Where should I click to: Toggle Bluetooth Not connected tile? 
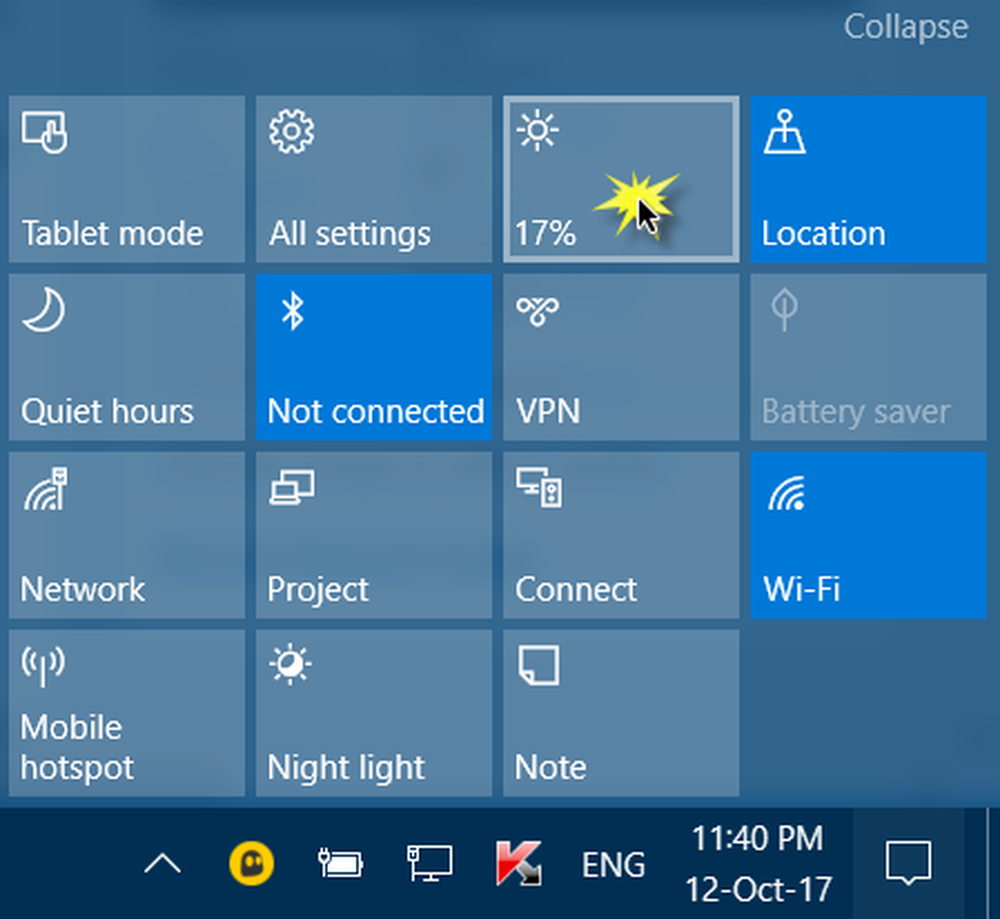[374, 357]
